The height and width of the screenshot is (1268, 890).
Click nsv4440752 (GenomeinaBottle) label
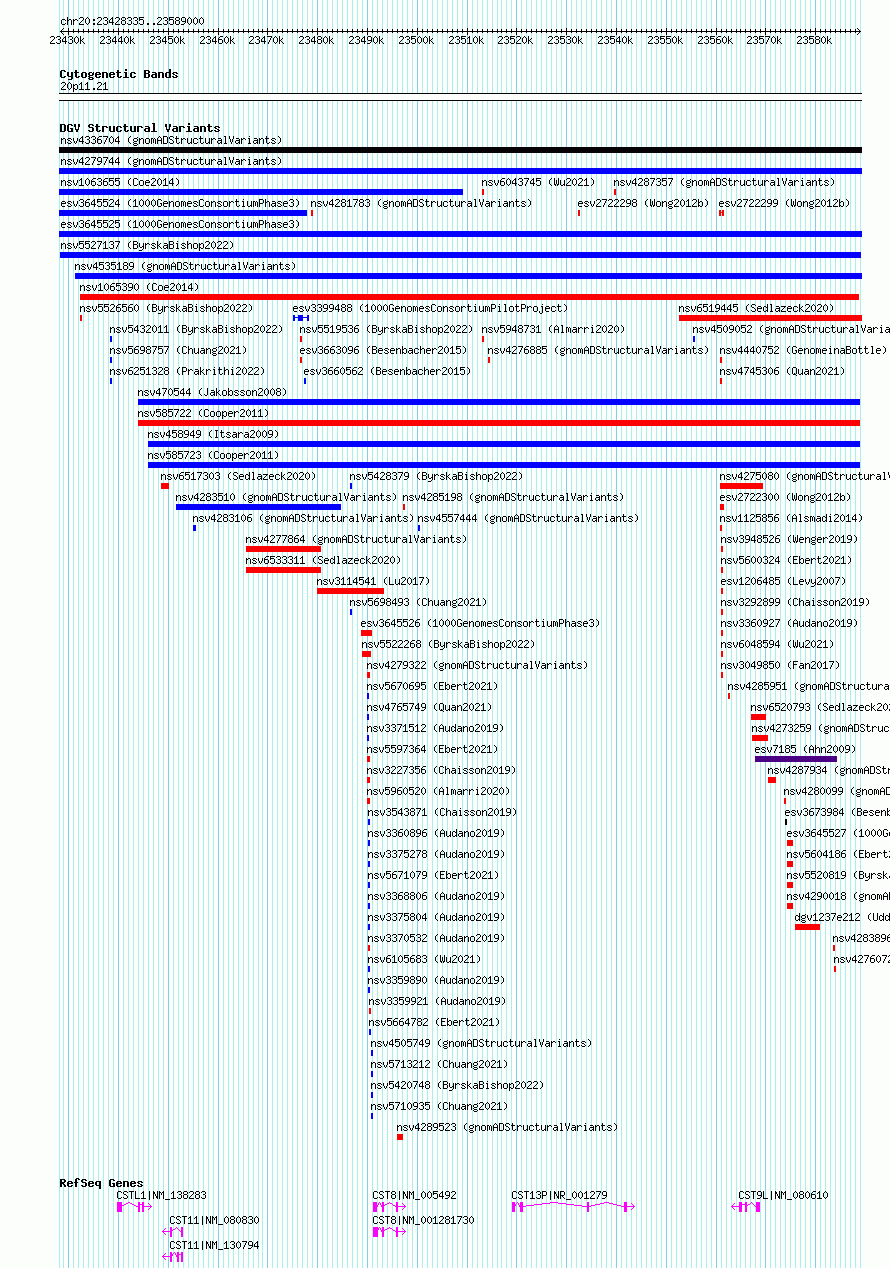(803, 350)
